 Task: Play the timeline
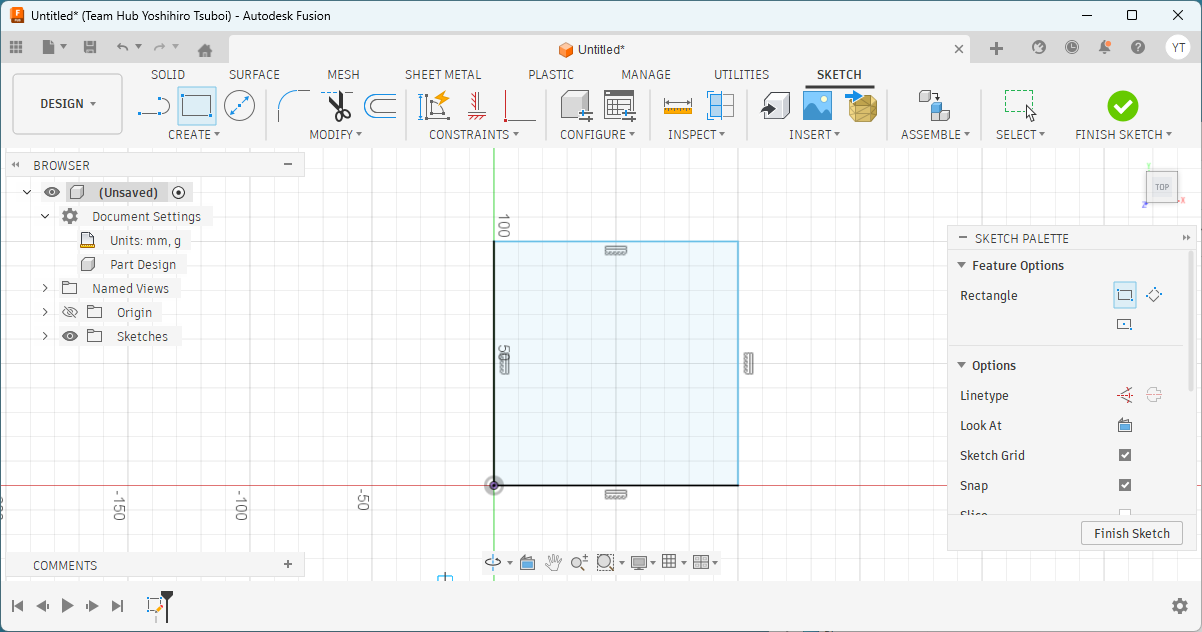tap(67, 605)
